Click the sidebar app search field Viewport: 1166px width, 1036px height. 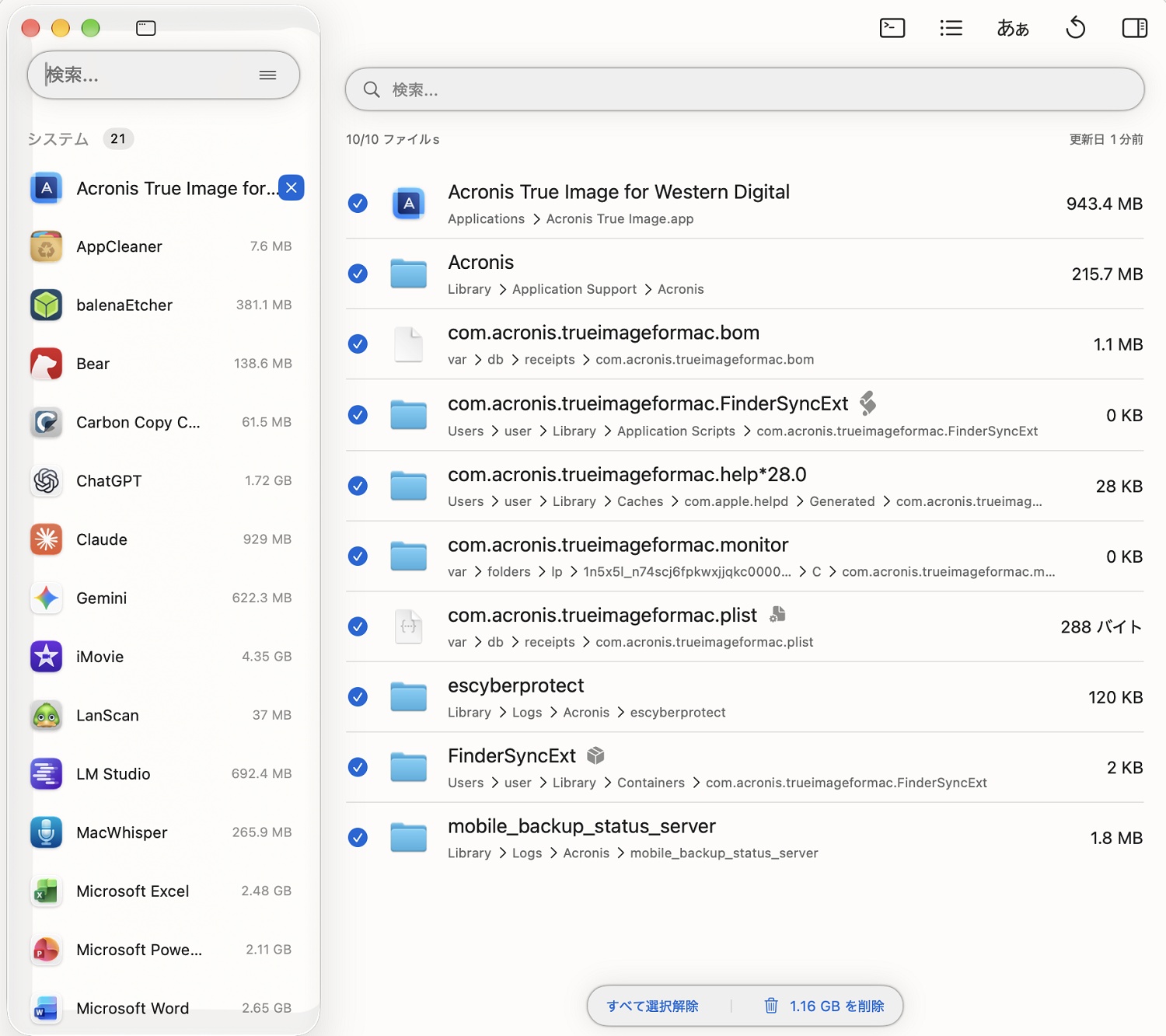tap(163, 75)
